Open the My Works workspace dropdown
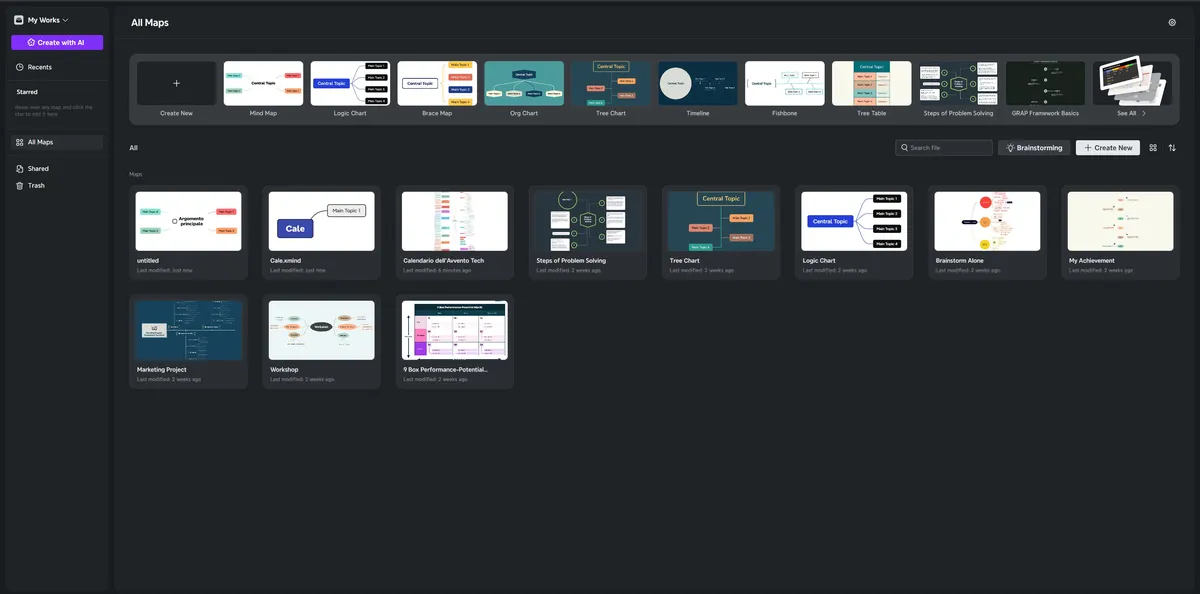This screenshot has width=1200, height=594. point(41,20)
